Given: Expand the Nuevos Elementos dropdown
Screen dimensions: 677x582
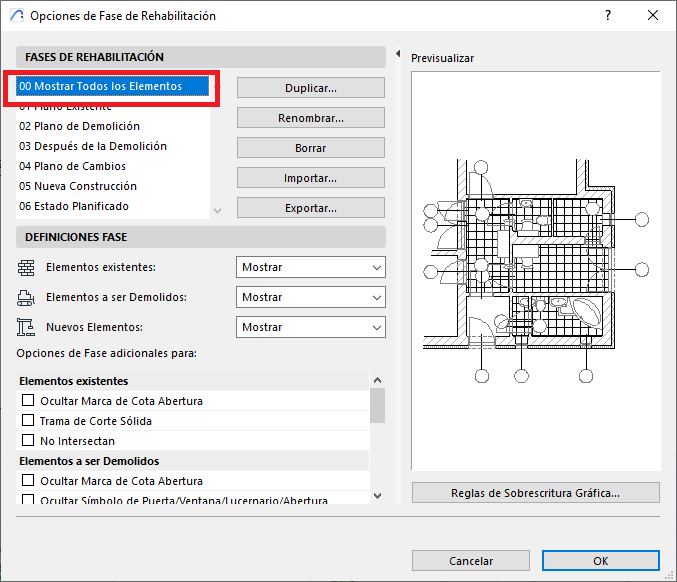Looking at the screenshot, I should [311, 327].
